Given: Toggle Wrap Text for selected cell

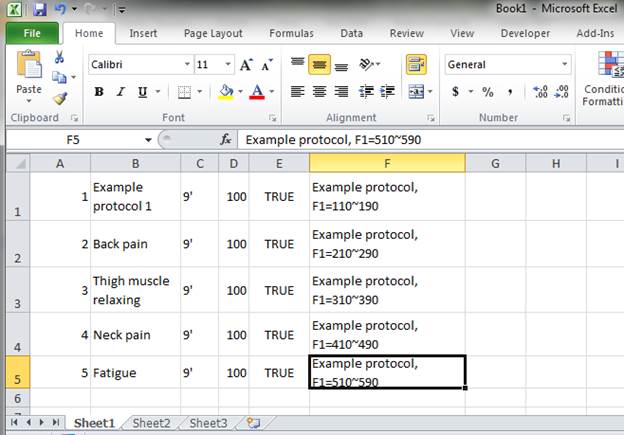Looking at the screenshot, I should tap(416, 65).
